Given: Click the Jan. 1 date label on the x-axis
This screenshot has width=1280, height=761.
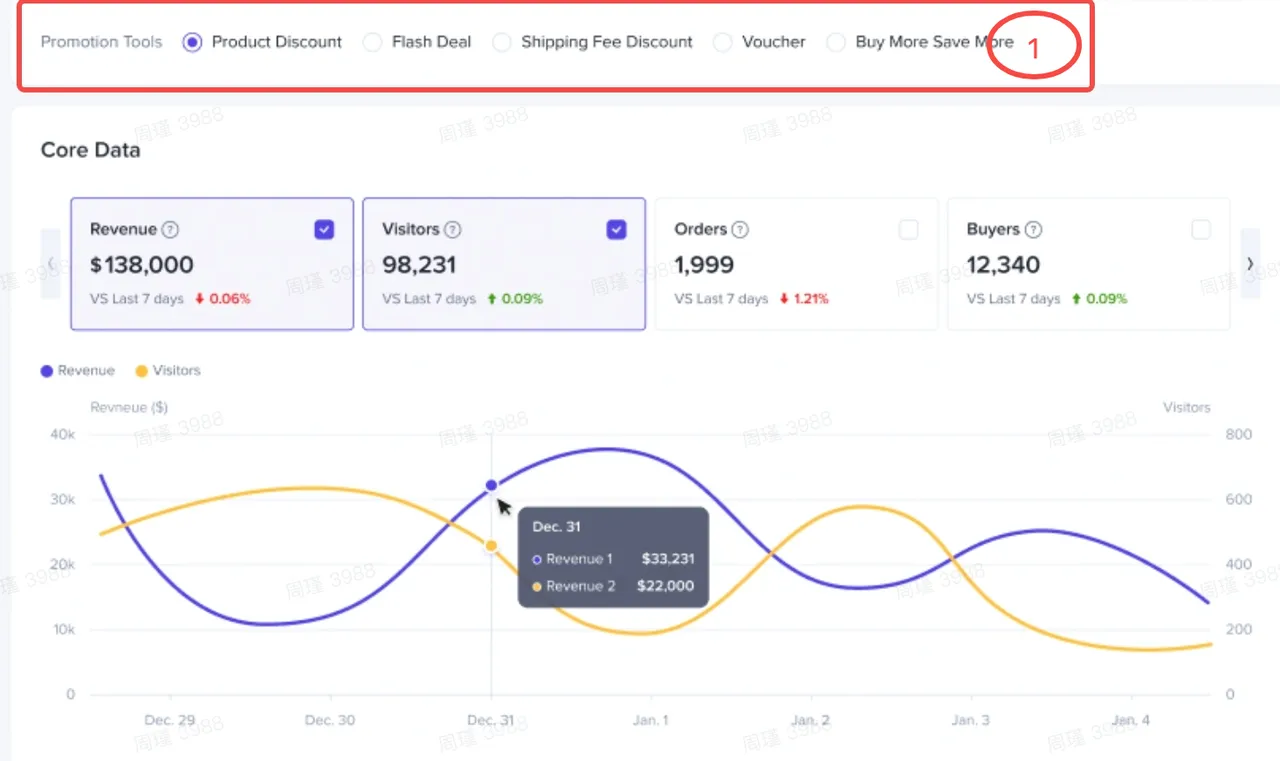Looking at the screenshot, I should [651, 720].
